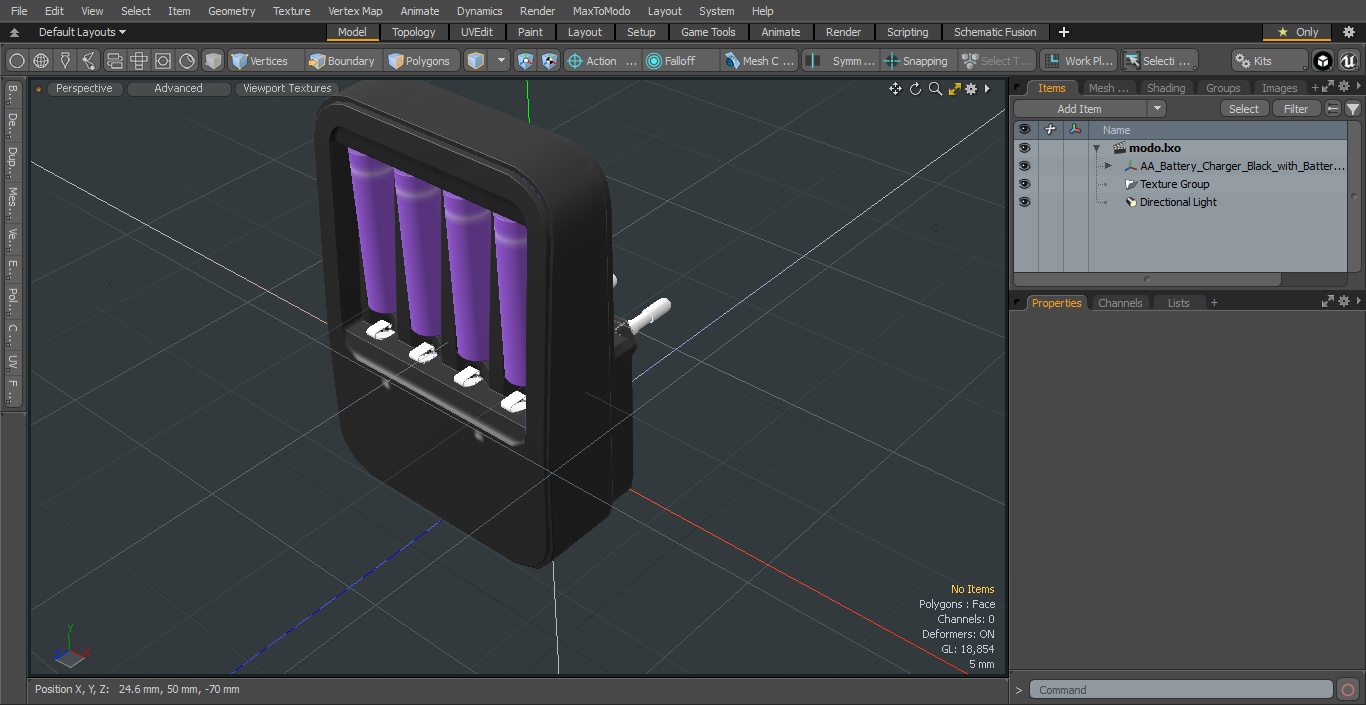The height and width of the screenshot is (705, 1366).
Task: Use the viewport rotate icon
Action: coord(915,89)
